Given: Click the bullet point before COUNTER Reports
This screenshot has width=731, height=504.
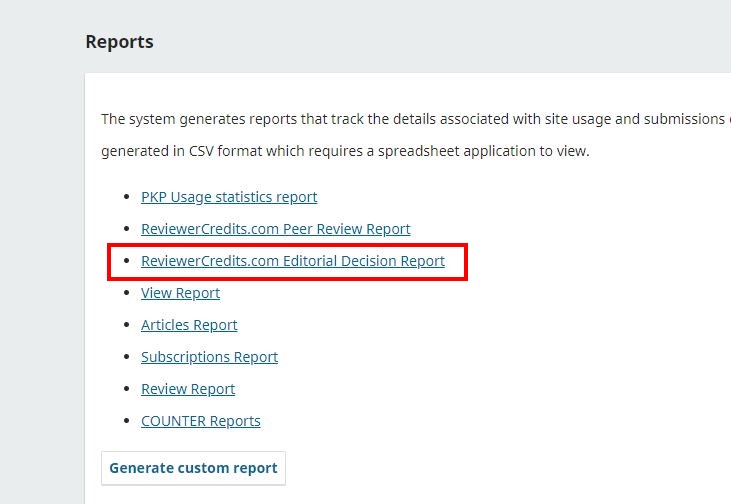Looking at the screenshot, I should pyautogui.click(x=126, y=421).
